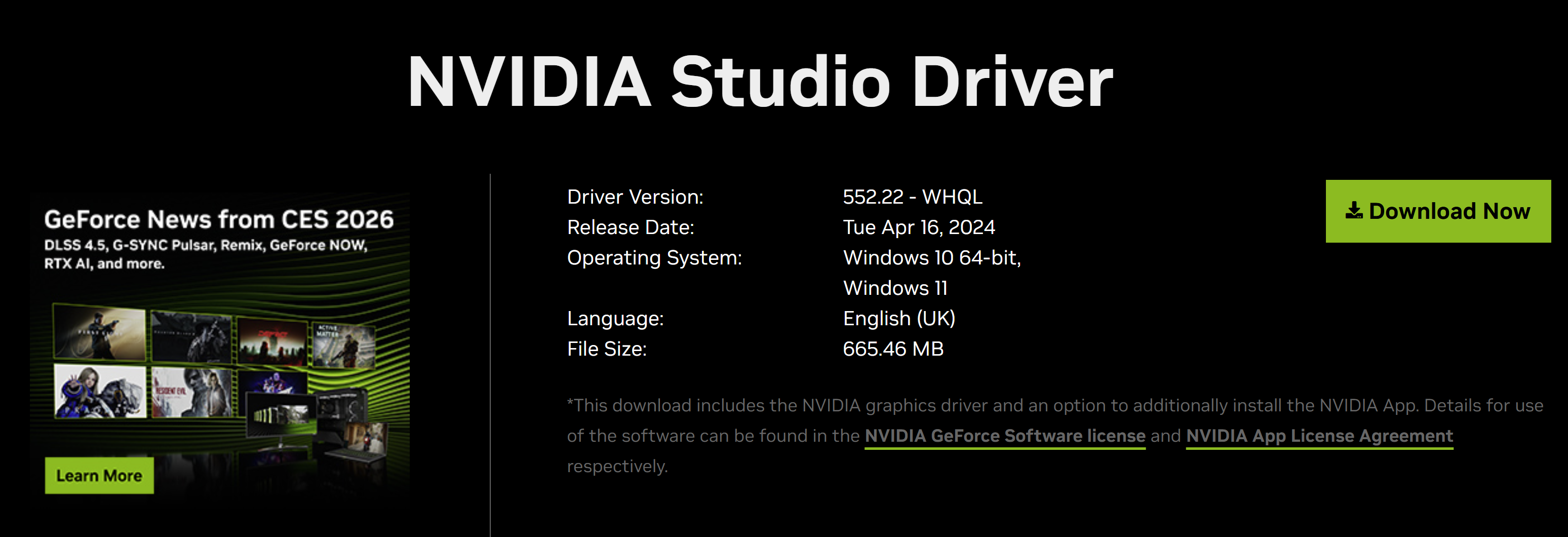Click the Windows 11 text

click(x=895, y=288)
